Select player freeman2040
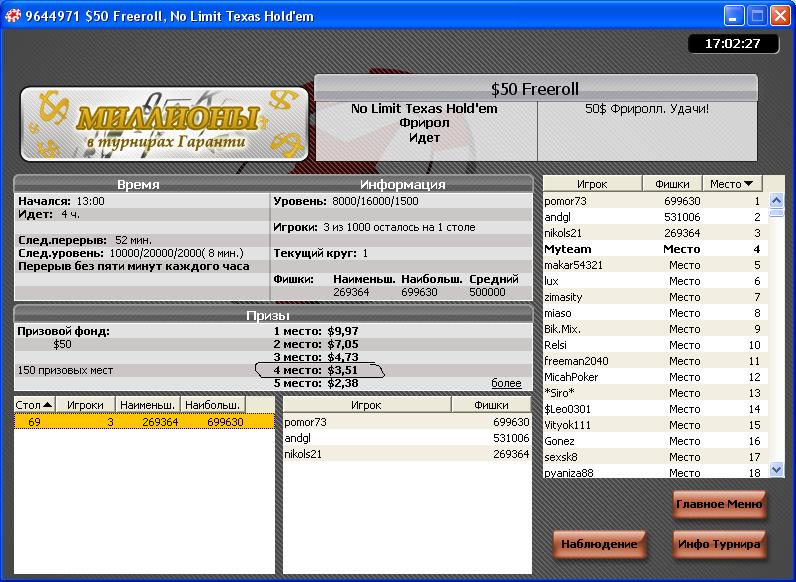 pyautogui.click(x=655, y=361)
